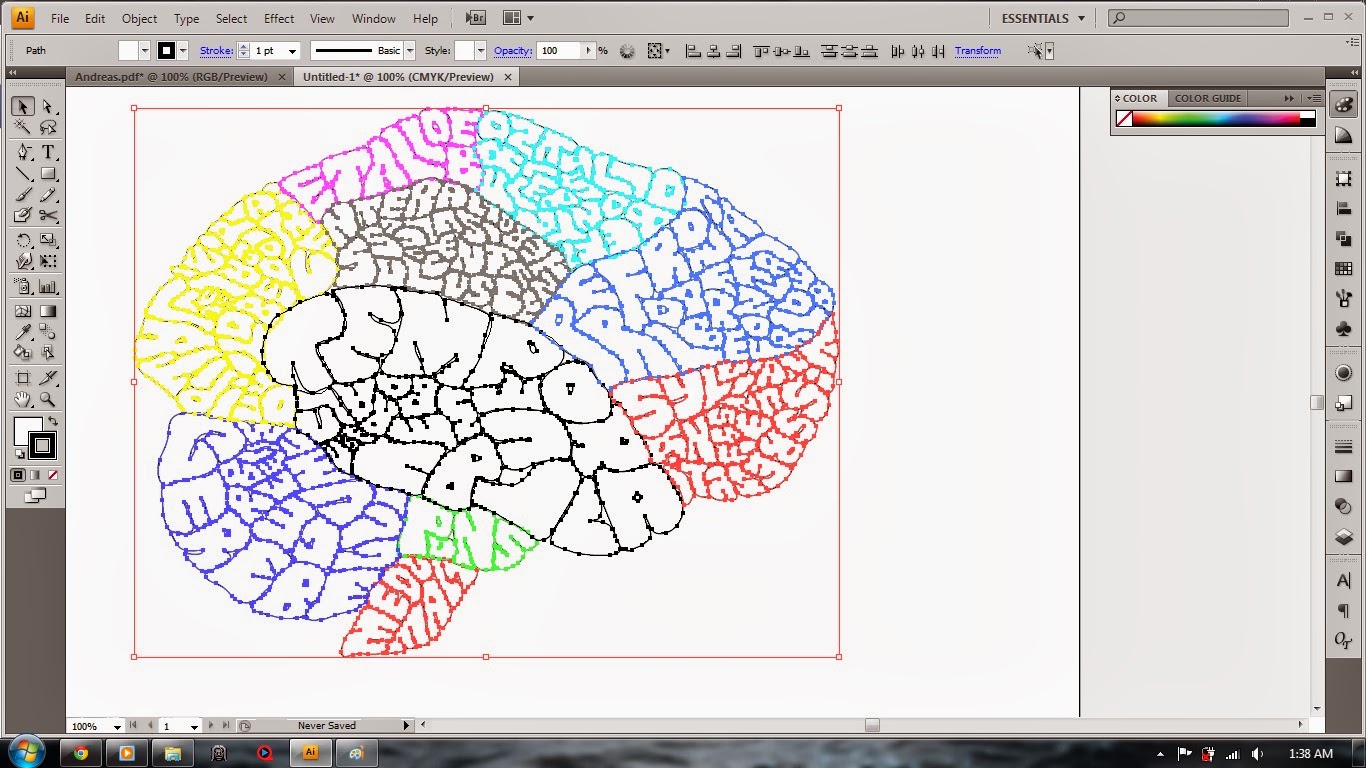
Task: Select the Rotate tool
Action: tap(22, 240)
